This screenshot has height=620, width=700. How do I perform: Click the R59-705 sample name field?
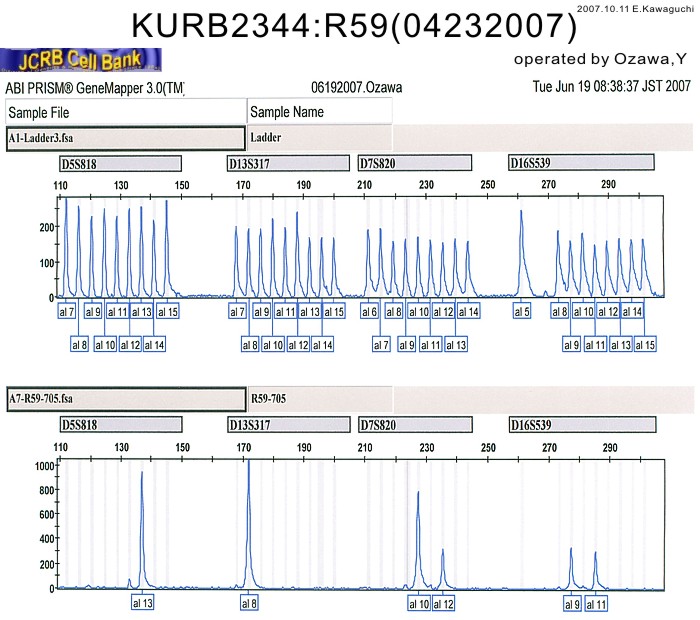point(318,397)
